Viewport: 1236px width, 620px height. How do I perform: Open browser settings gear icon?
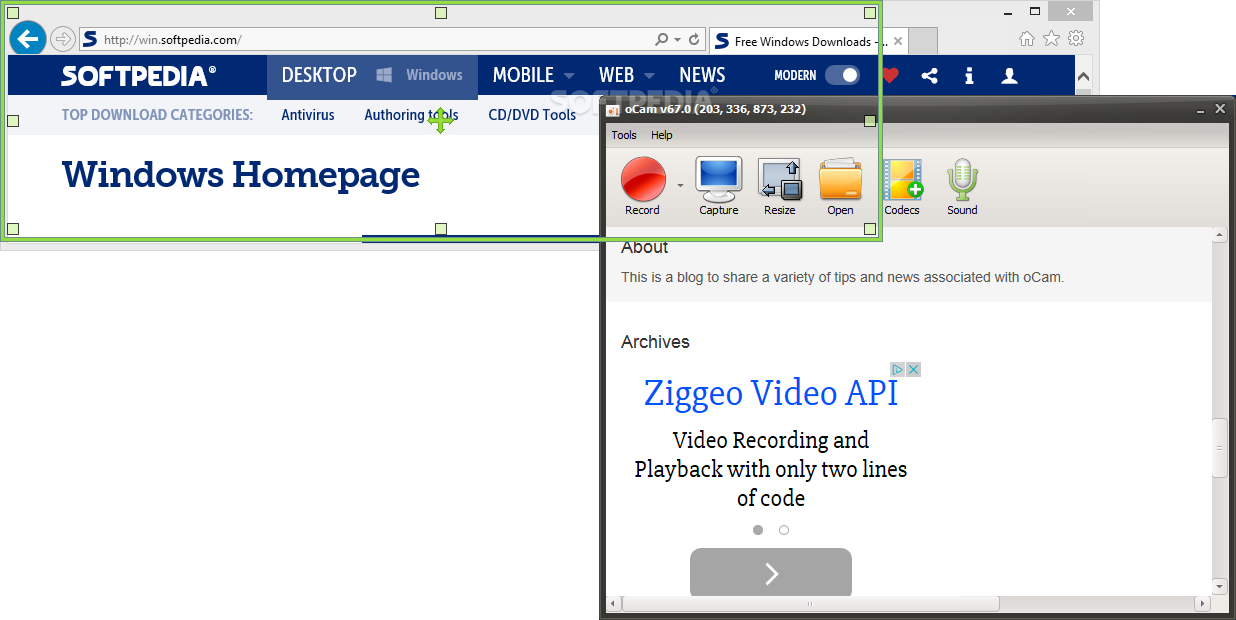coord(1076,39)
